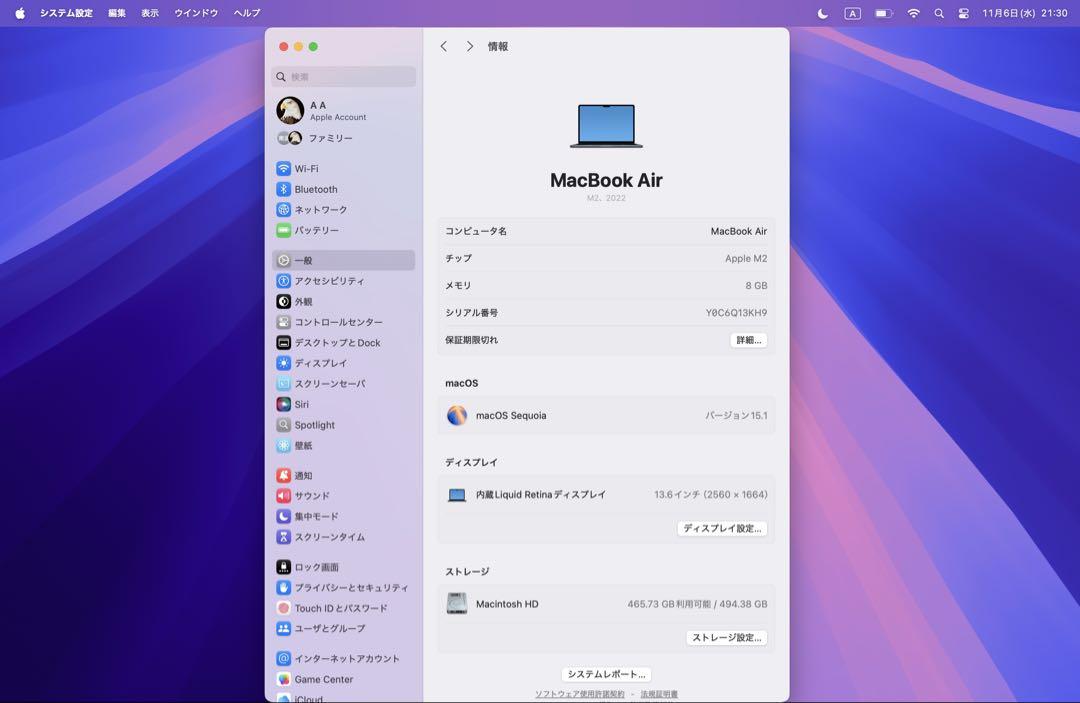
Task: Open 通知 notifications bell icon
Action: [283, 475]
